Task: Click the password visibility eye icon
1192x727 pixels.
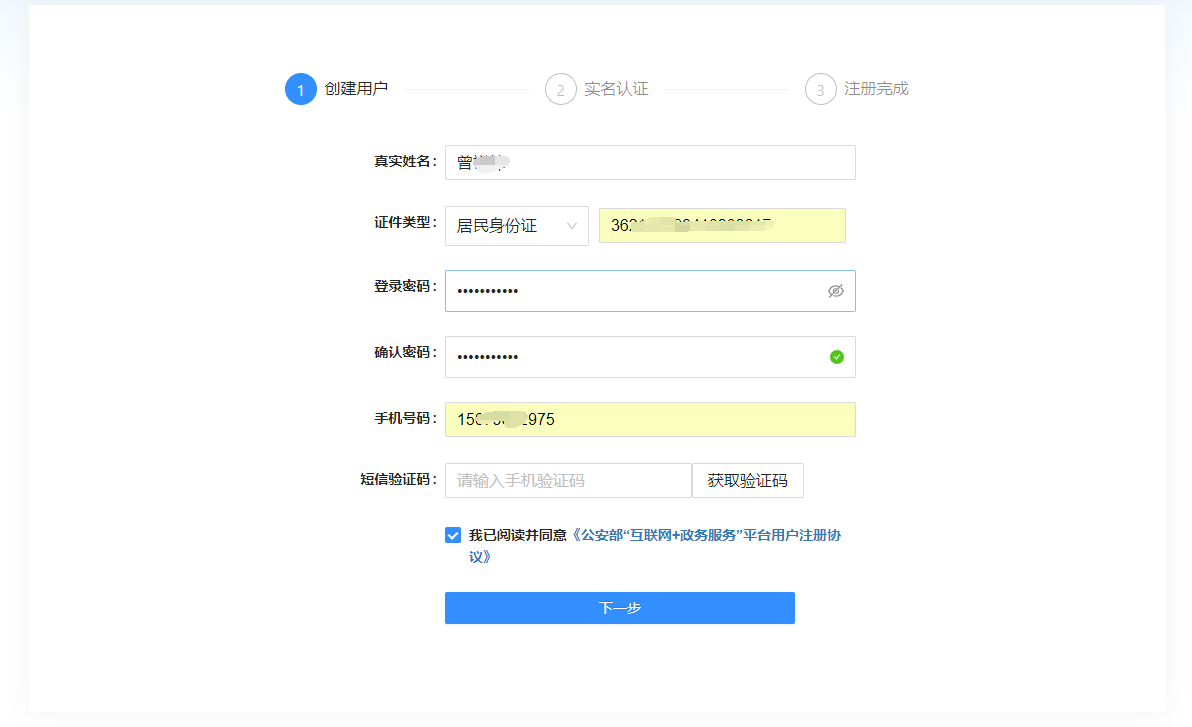Action: 835,290
